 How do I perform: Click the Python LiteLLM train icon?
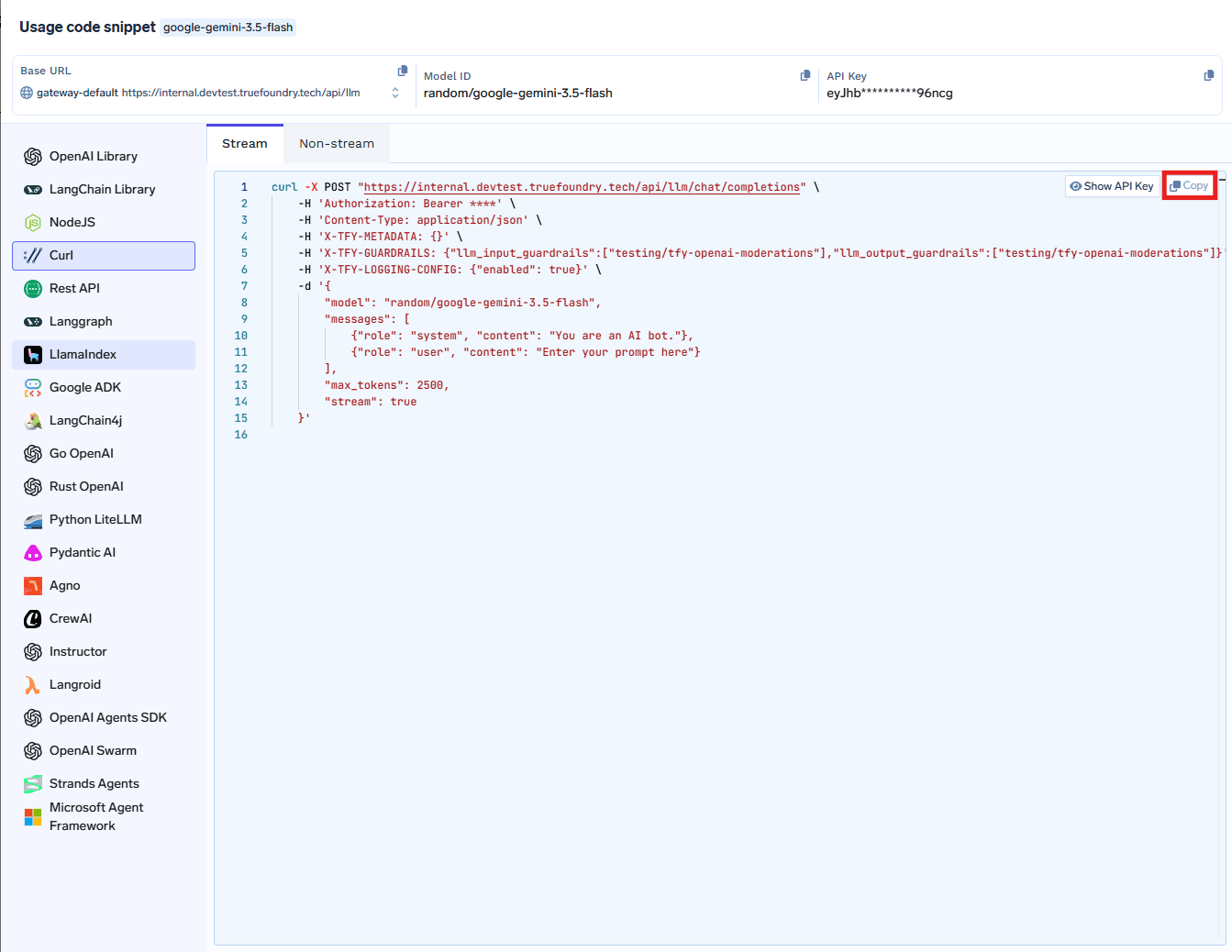coord(33,521)
